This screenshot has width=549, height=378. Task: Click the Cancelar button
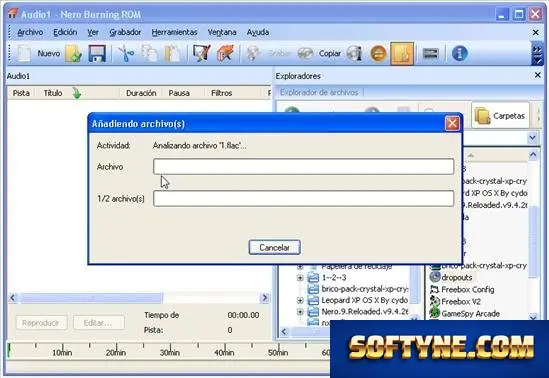(x=274, y=247)
